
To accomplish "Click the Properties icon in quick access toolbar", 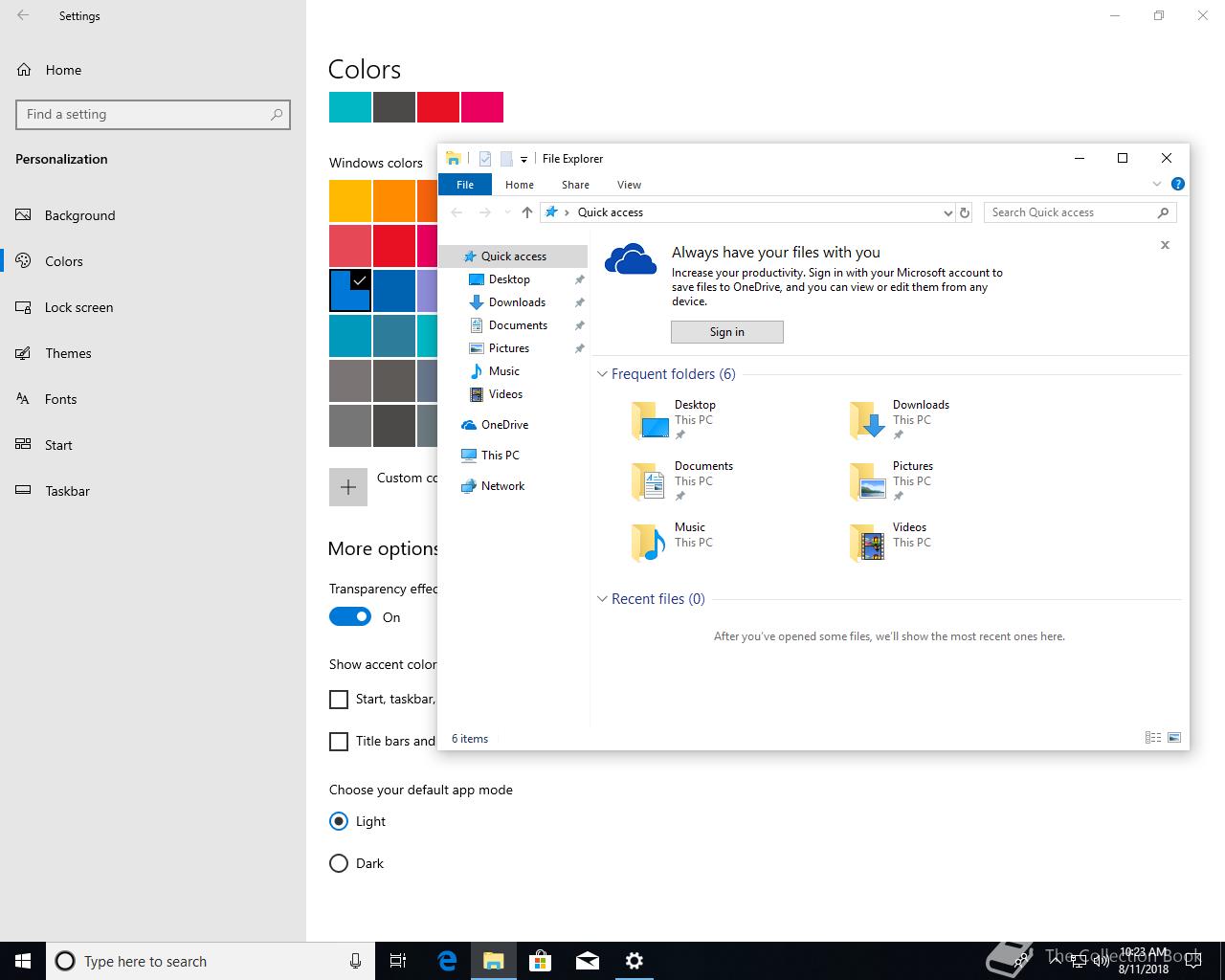I will (x=485, y=159).
